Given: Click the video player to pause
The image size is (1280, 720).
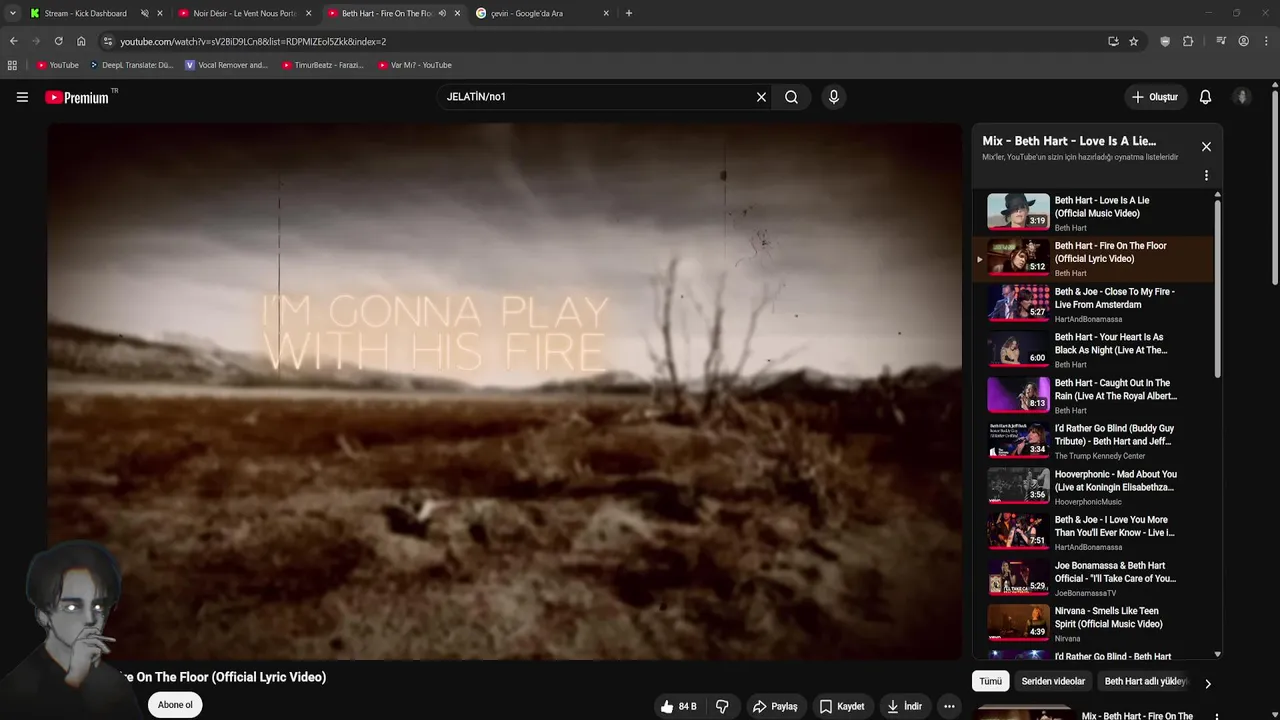Looking at the screenshot, I should pyautogui.click(x=504, y=391).
